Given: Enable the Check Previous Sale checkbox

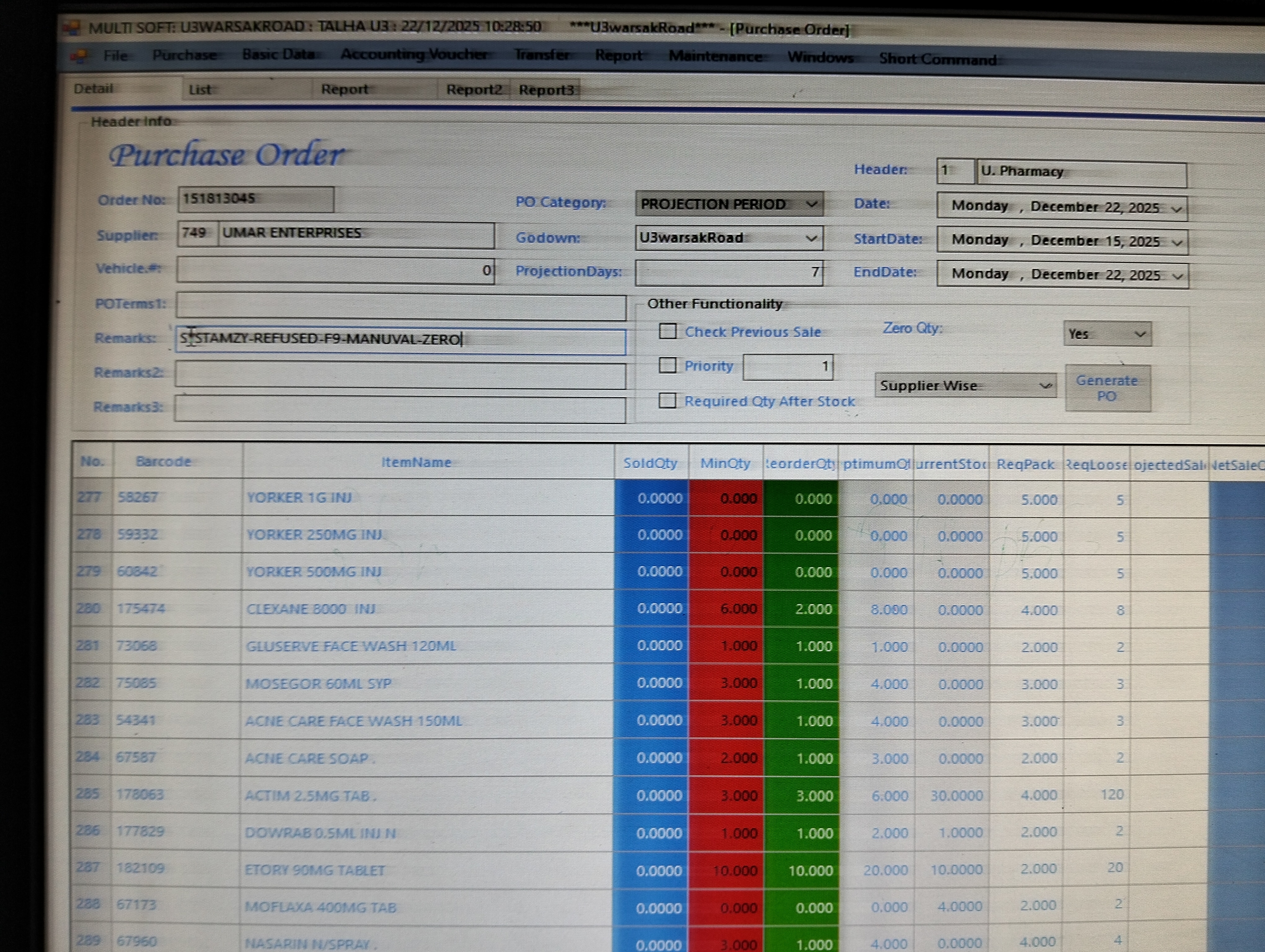Looking at the screenshot, I should pos(668,331).
